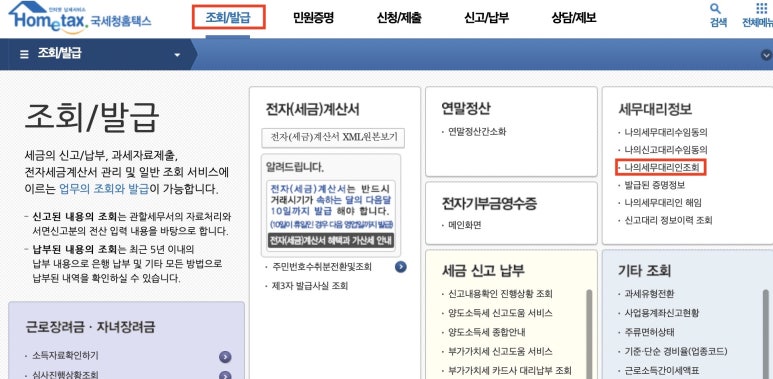Click the Hometax logo
773x379 pixels.
click(80, 18)
